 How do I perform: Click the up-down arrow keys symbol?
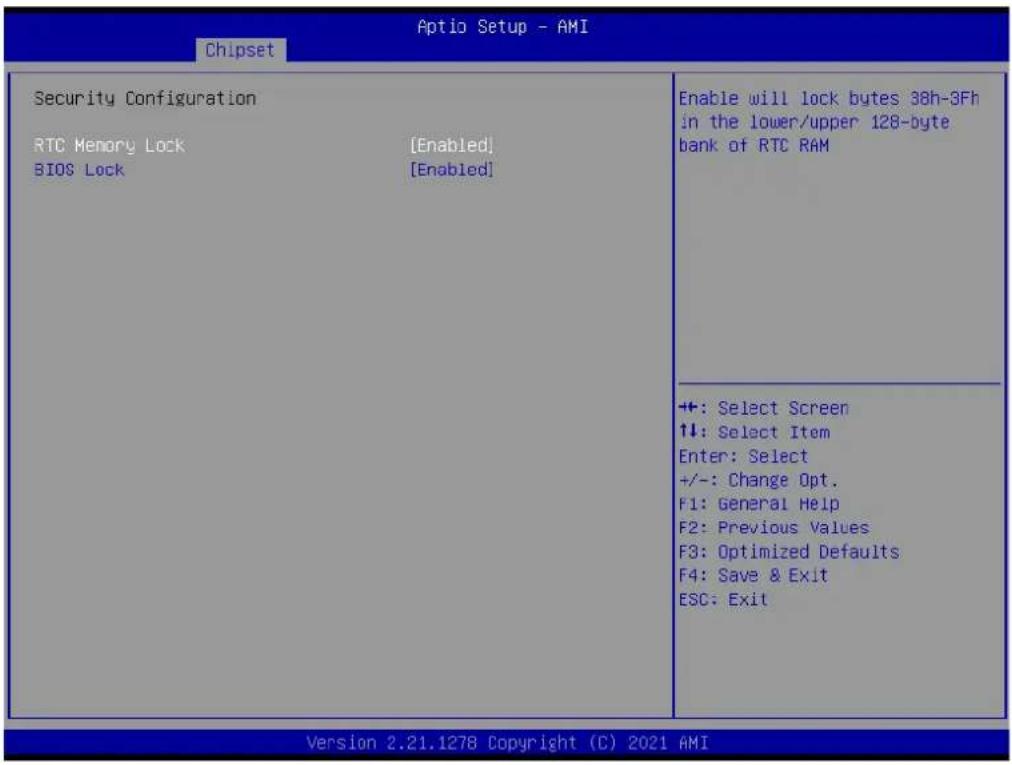(x=689, y=431)
